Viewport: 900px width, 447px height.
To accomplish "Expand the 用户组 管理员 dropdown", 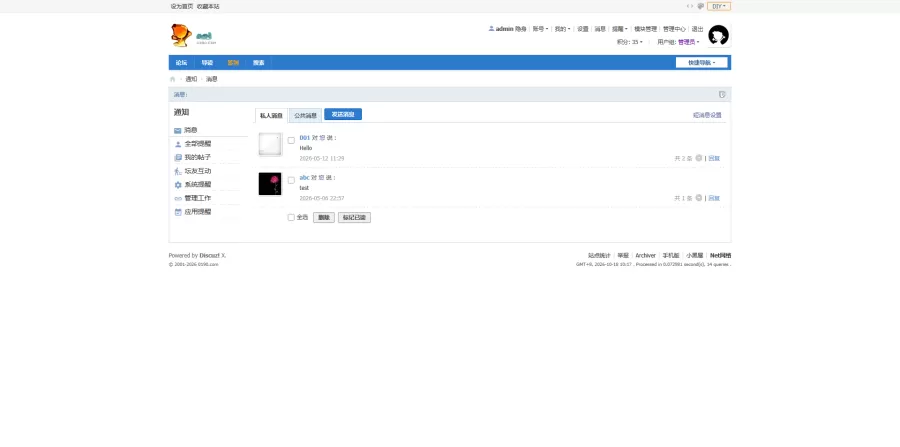I will click(678, 42).
